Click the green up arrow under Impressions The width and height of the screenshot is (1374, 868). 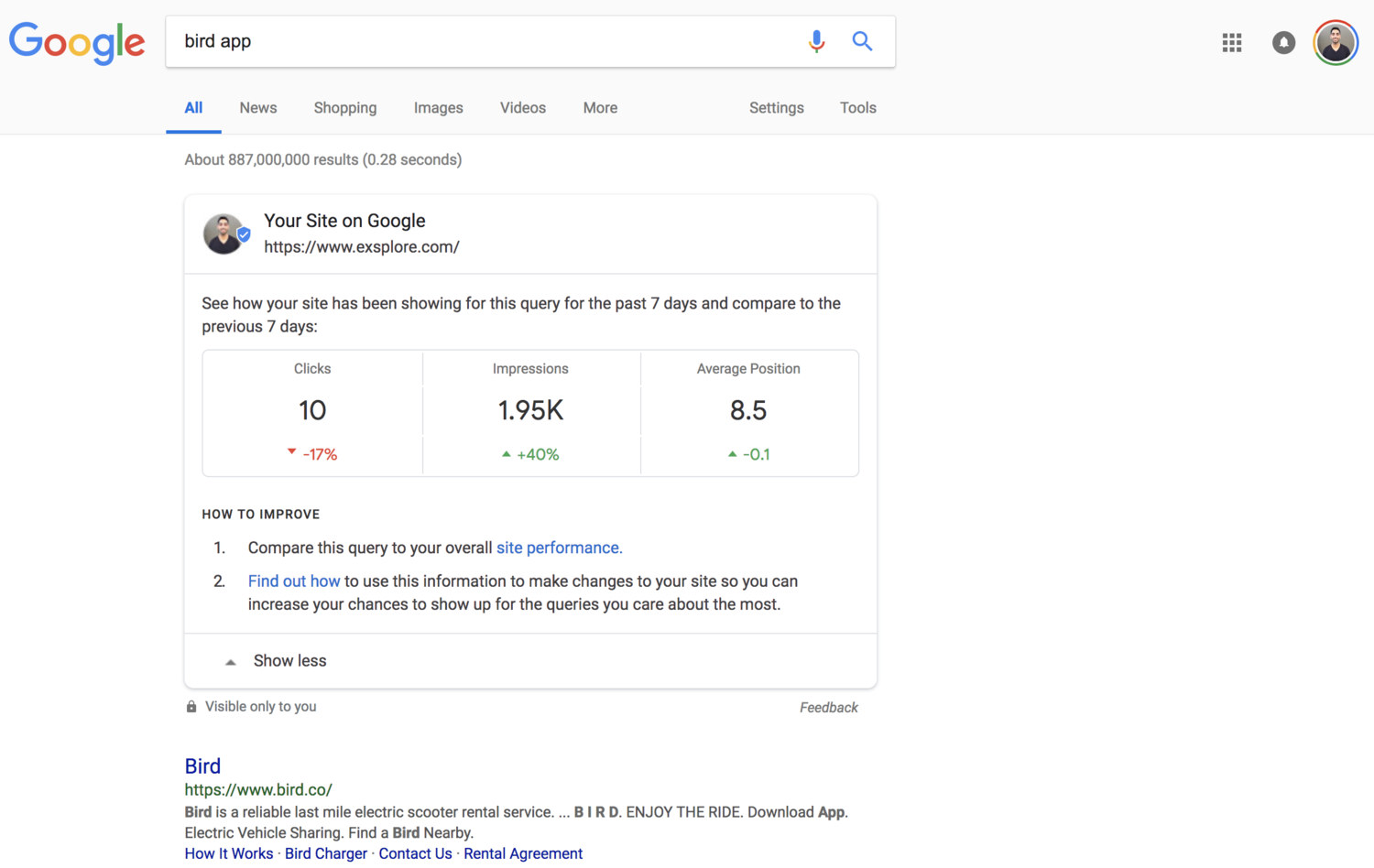click(x=506, y=454)
